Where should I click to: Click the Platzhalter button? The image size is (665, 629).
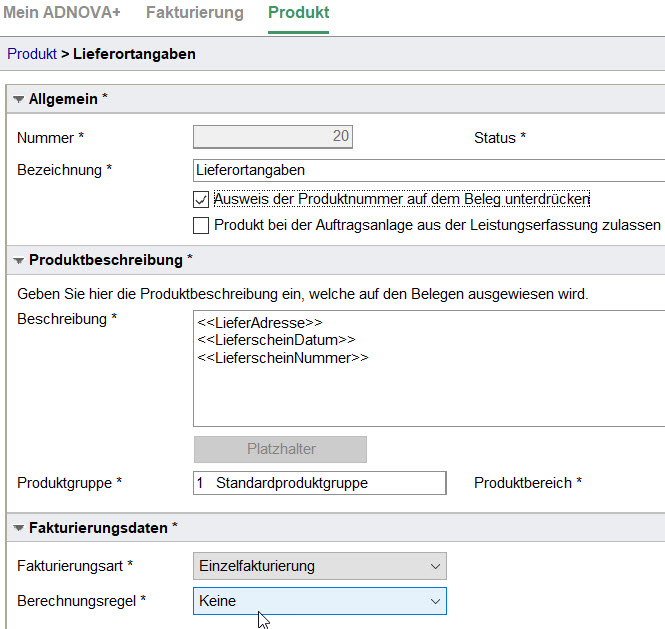[280, 449]
